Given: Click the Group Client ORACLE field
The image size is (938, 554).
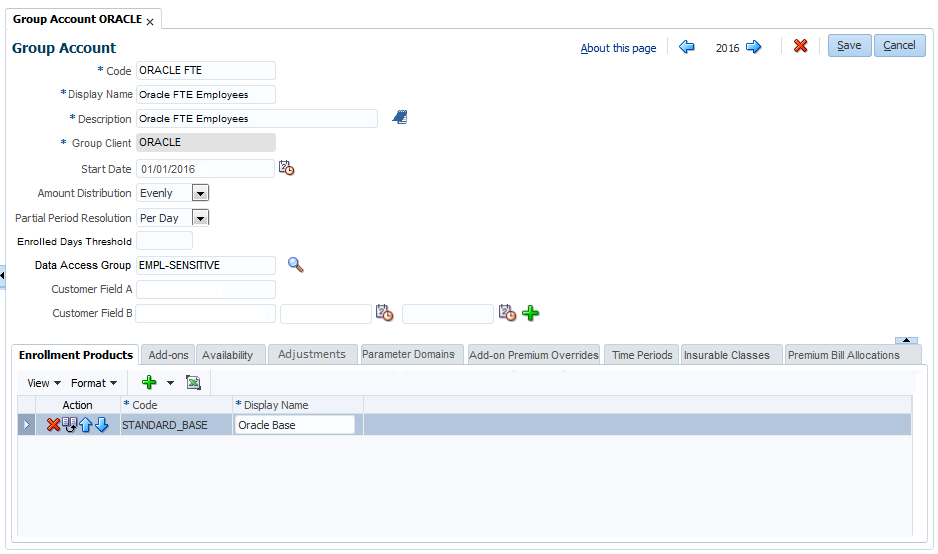Looking at the screenshot, I should click(x=206, y=142).
